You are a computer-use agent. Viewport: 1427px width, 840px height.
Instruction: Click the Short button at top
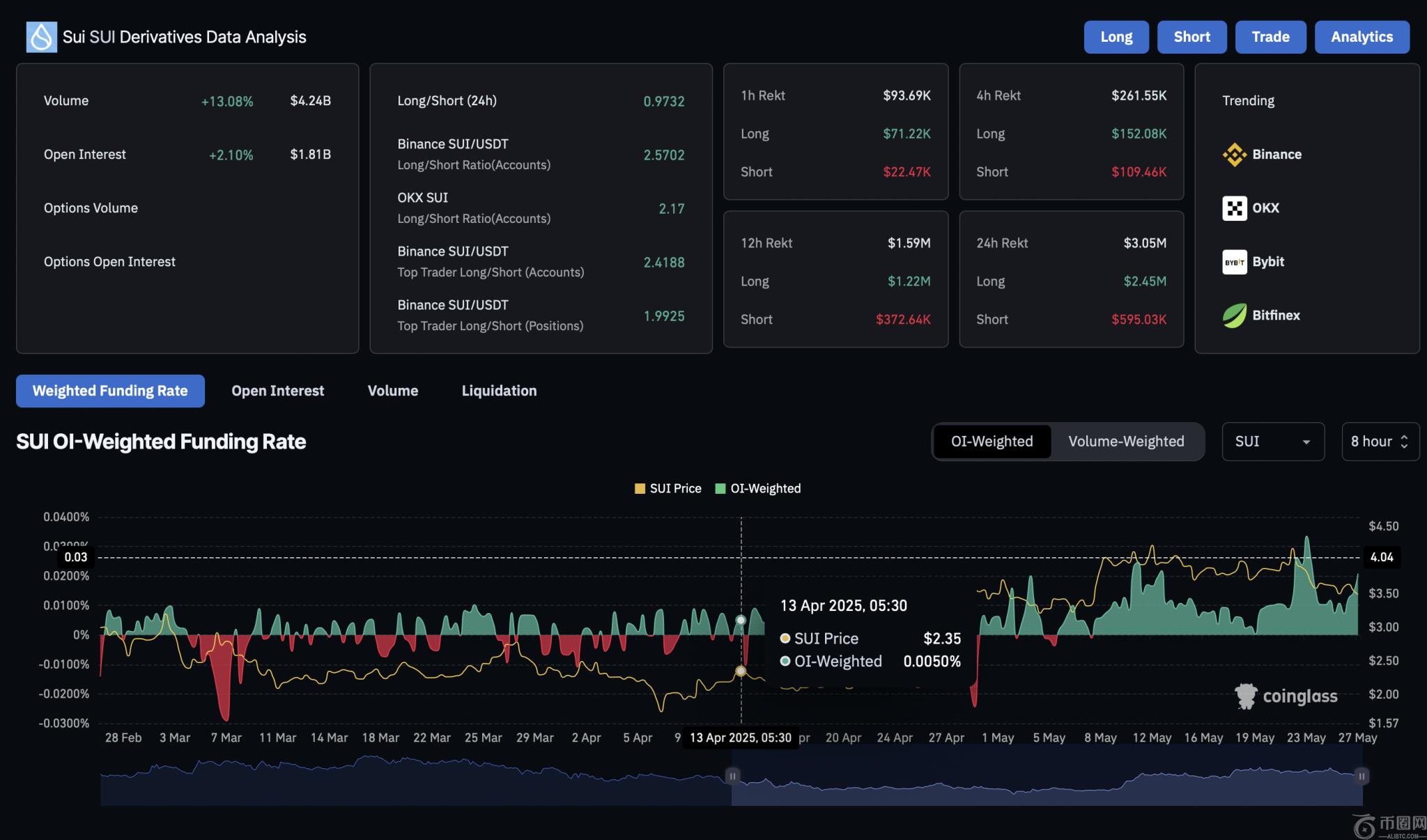coord(1191,37)
